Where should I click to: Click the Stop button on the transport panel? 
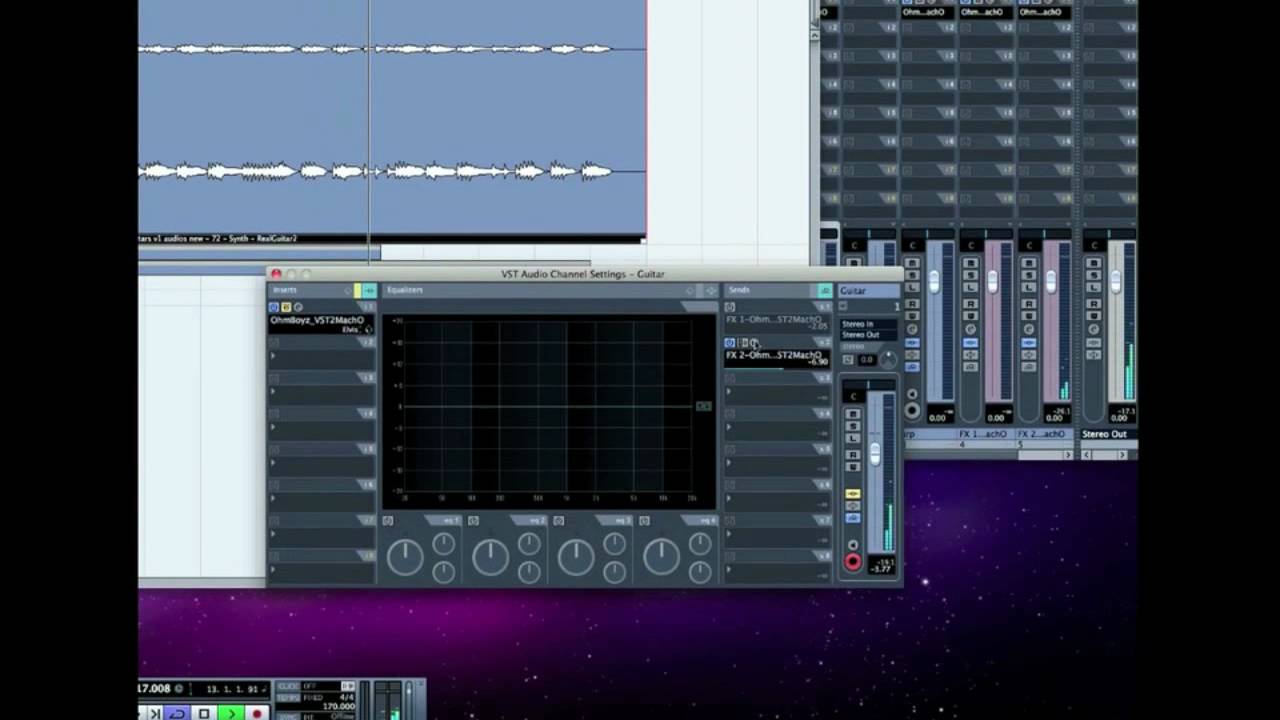[x=204, y=713]
